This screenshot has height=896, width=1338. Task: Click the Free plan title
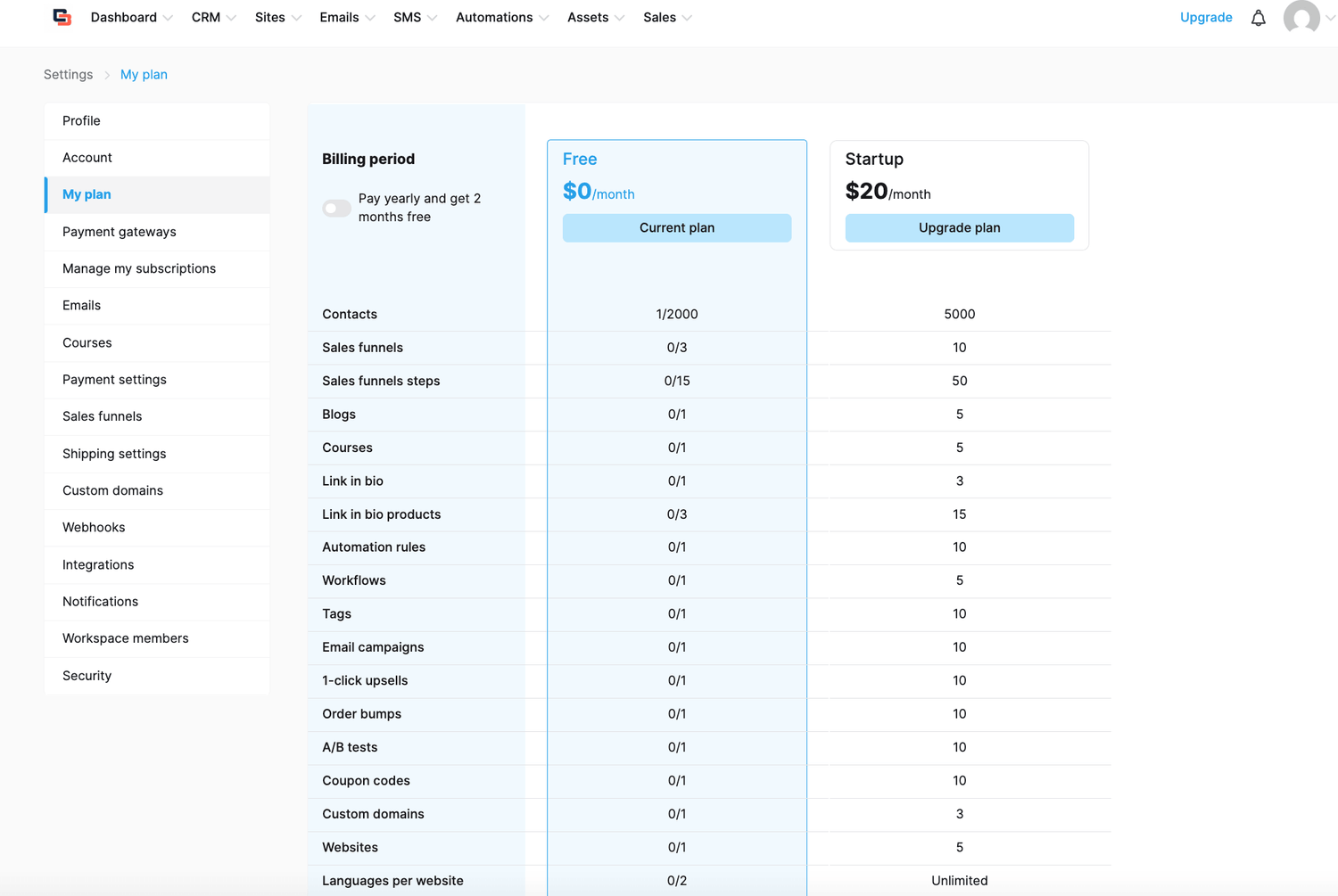point(580,159)
